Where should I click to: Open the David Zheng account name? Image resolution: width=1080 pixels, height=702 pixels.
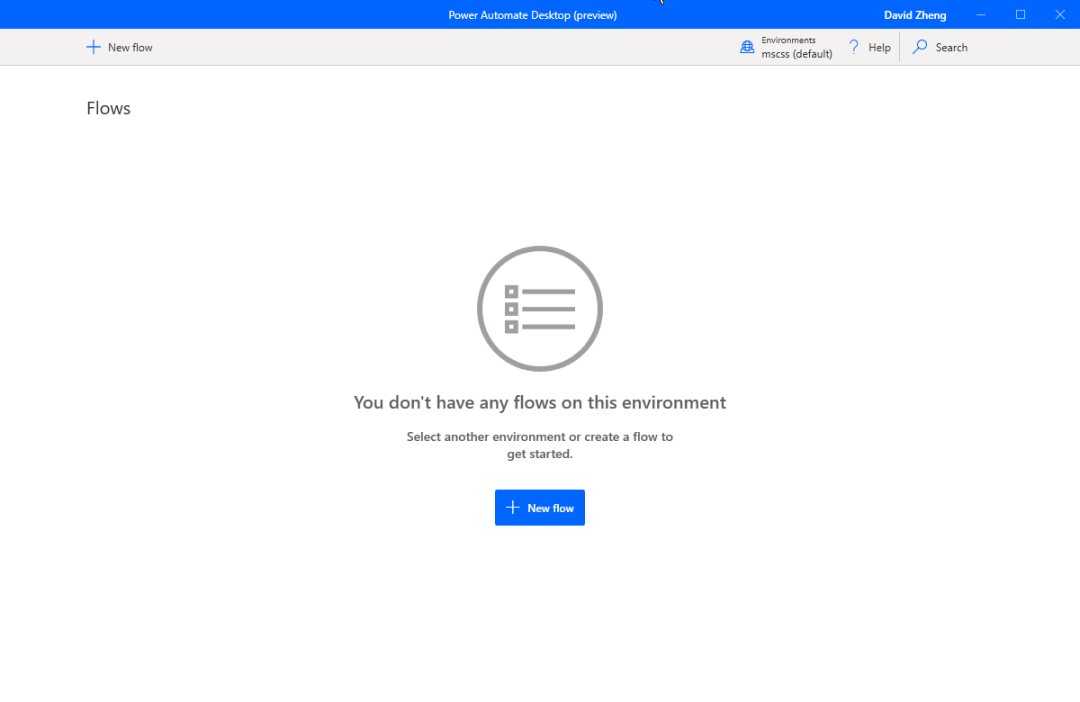pyautogui.click(x=915, y=15)
